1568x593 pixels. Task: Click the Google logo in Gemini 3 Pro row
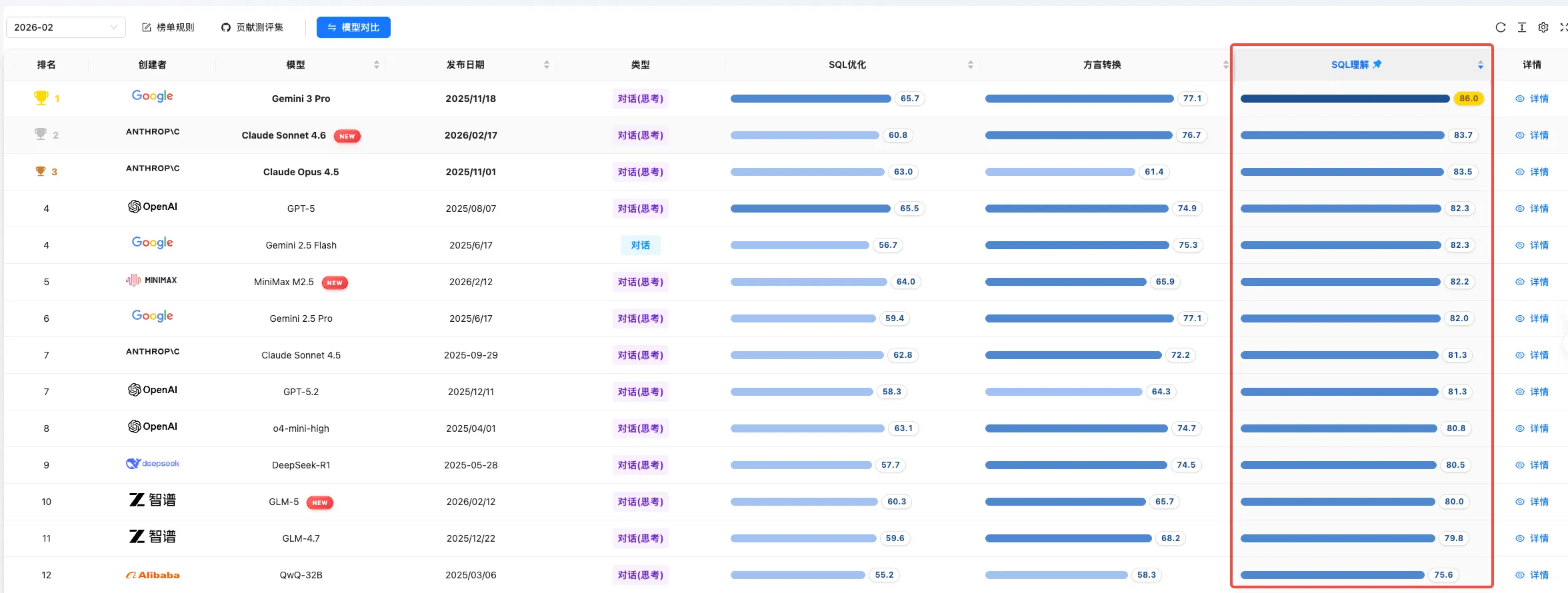click(152, 97)
